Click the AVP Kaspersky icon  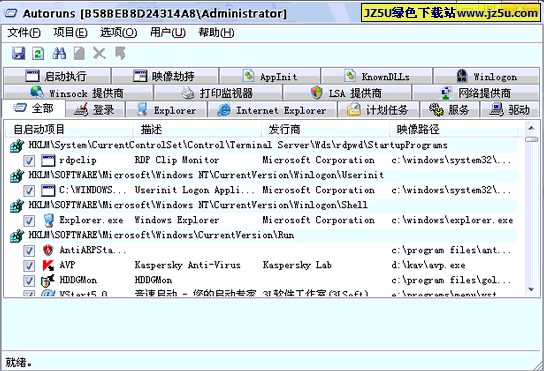point(48,265)
